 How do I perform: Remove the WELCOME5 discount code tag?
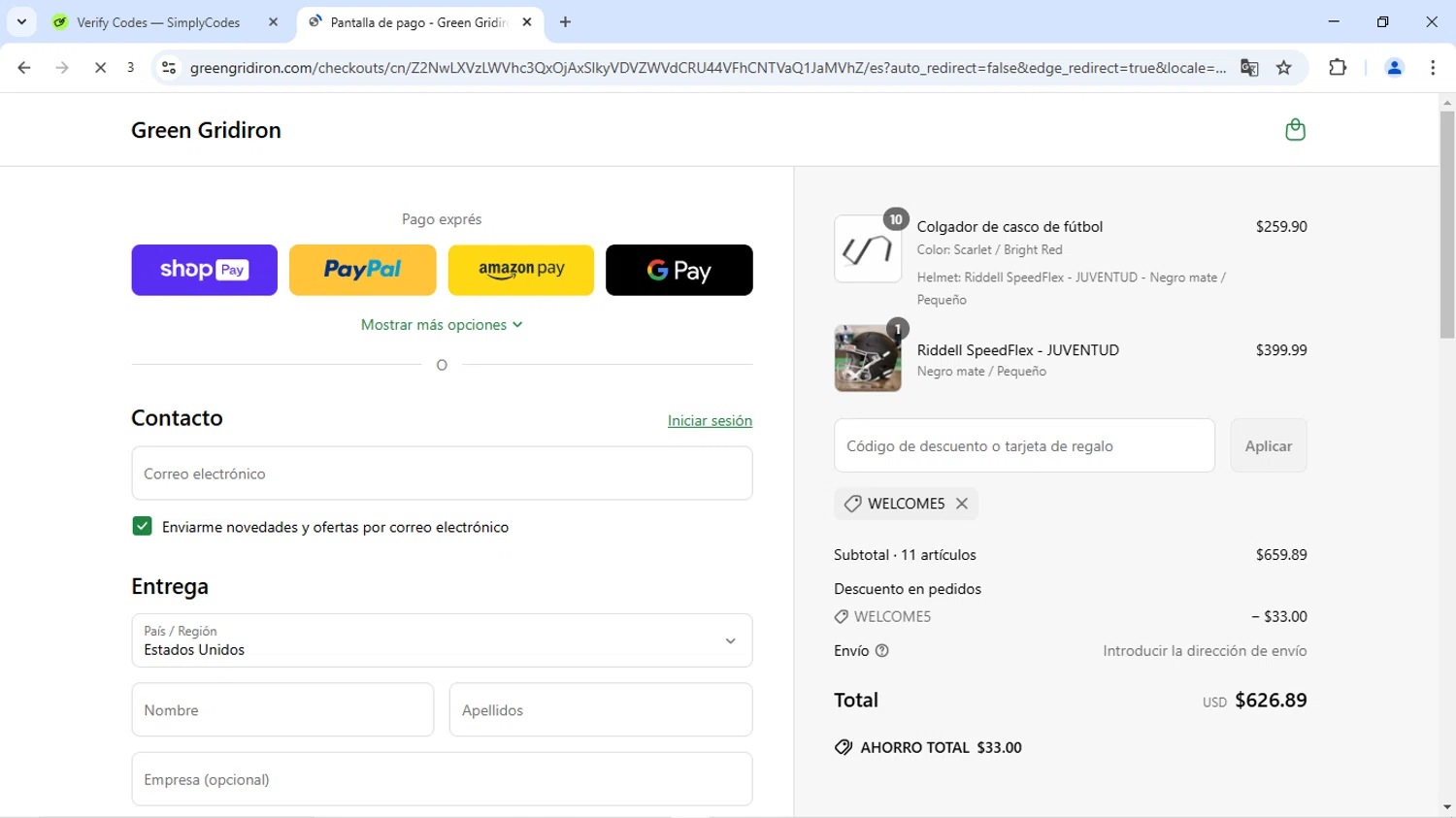click(x=962, y=504)
